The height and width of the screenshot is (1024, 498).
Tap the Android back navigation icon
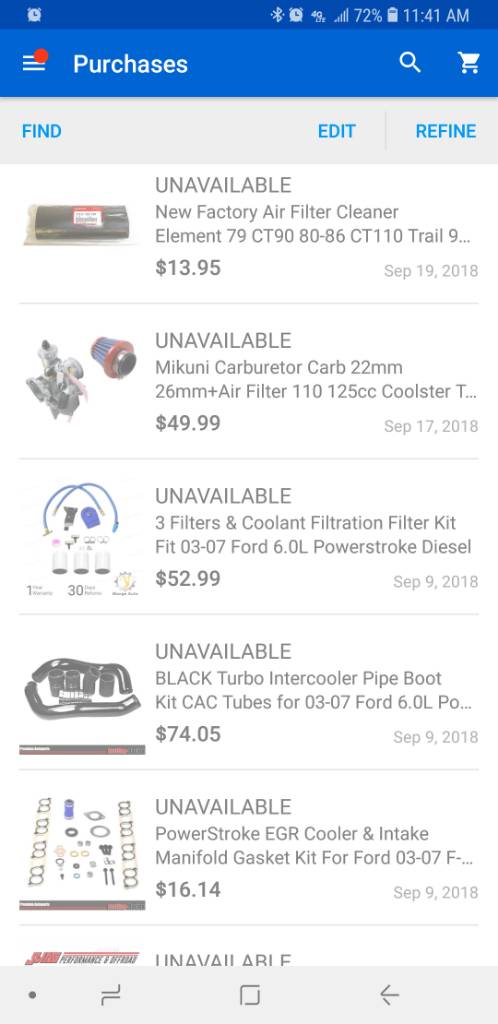pyautogui.click(x=389, y=995)
